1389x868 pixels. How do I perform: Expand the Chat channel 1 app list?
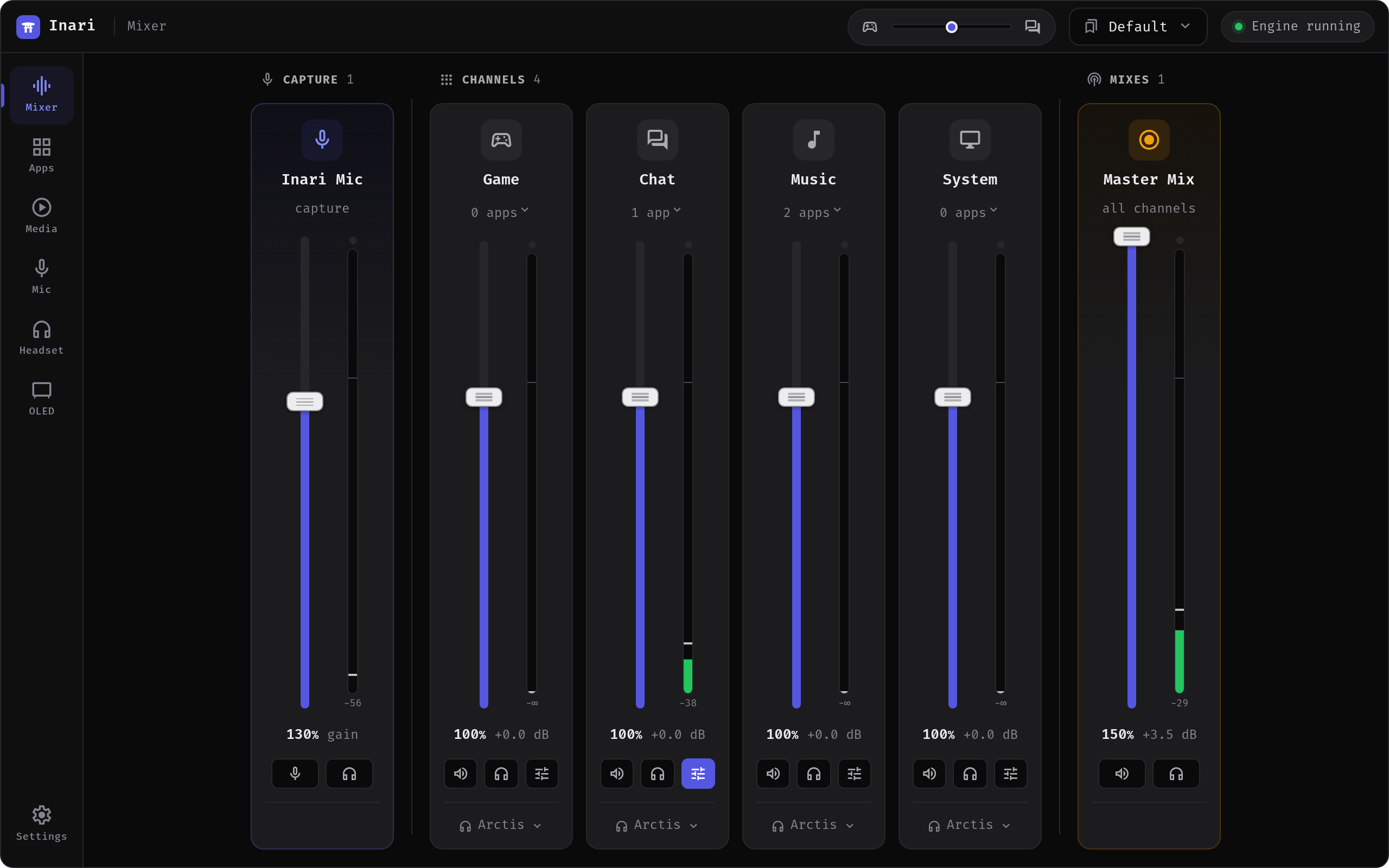click(657, 212)
